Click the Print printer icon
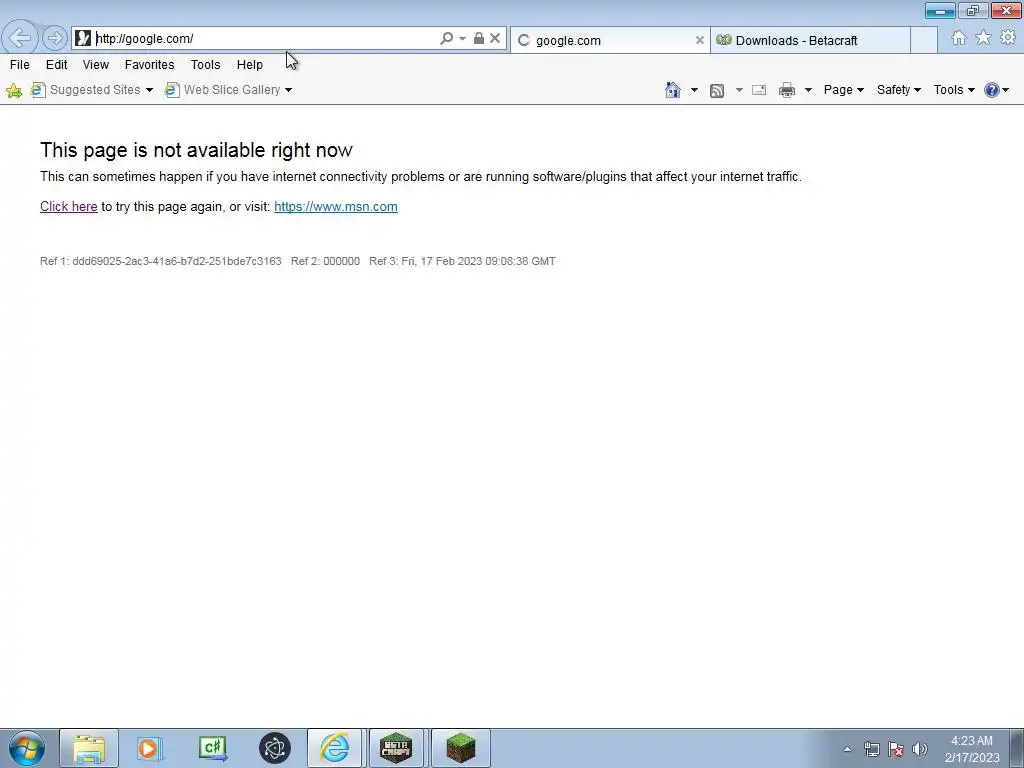The height and width of the screenshot is (768, 1024). pos(787,90)
